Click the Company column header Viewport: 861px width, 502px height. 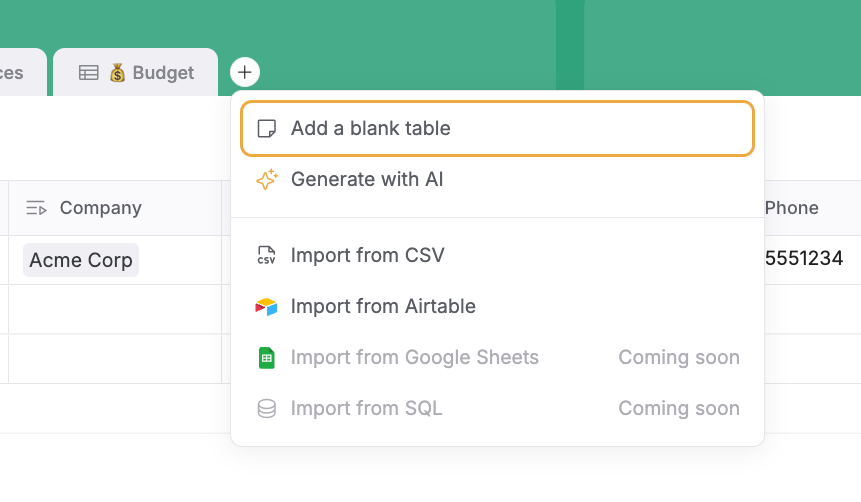pos(100,208)
